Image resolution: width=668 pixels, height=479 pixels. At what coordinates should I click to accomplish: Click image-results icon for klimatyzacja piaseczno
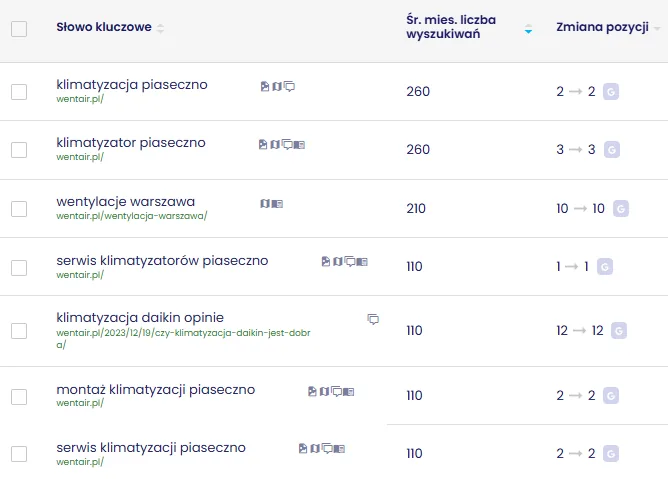(x=265, y=87)
